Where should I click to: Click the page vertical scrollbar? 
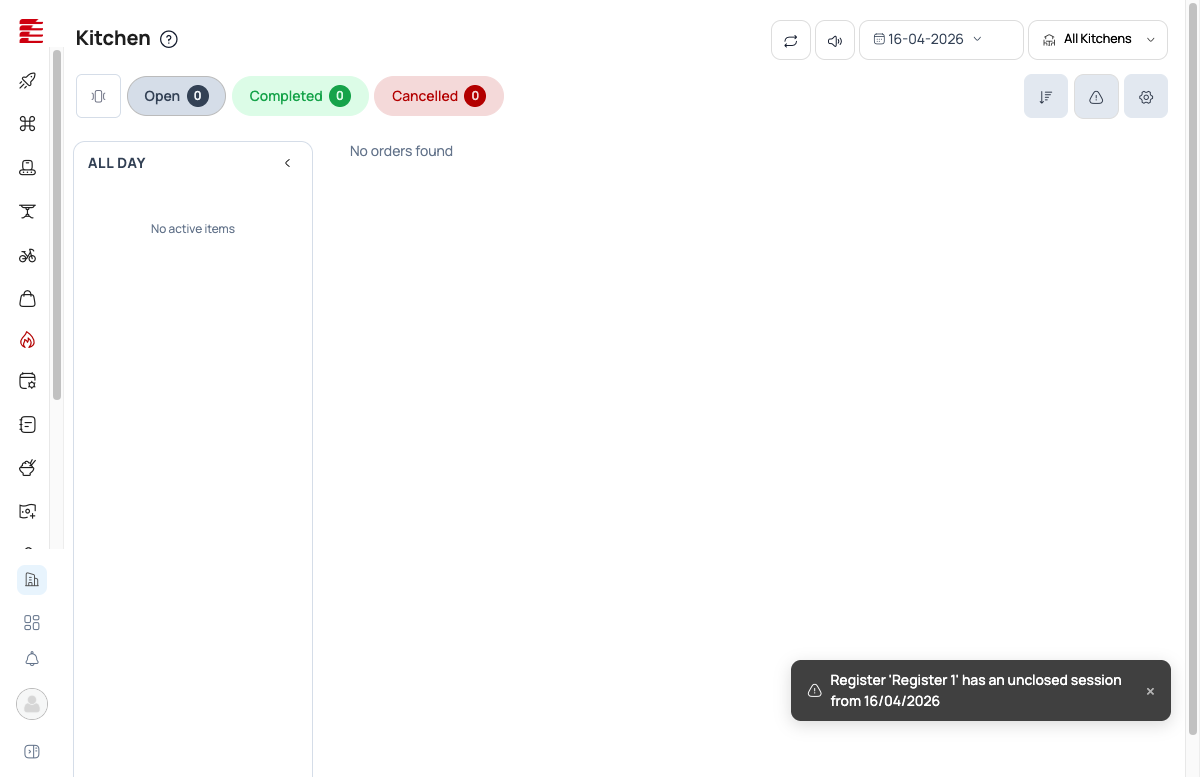[1191, 368]
